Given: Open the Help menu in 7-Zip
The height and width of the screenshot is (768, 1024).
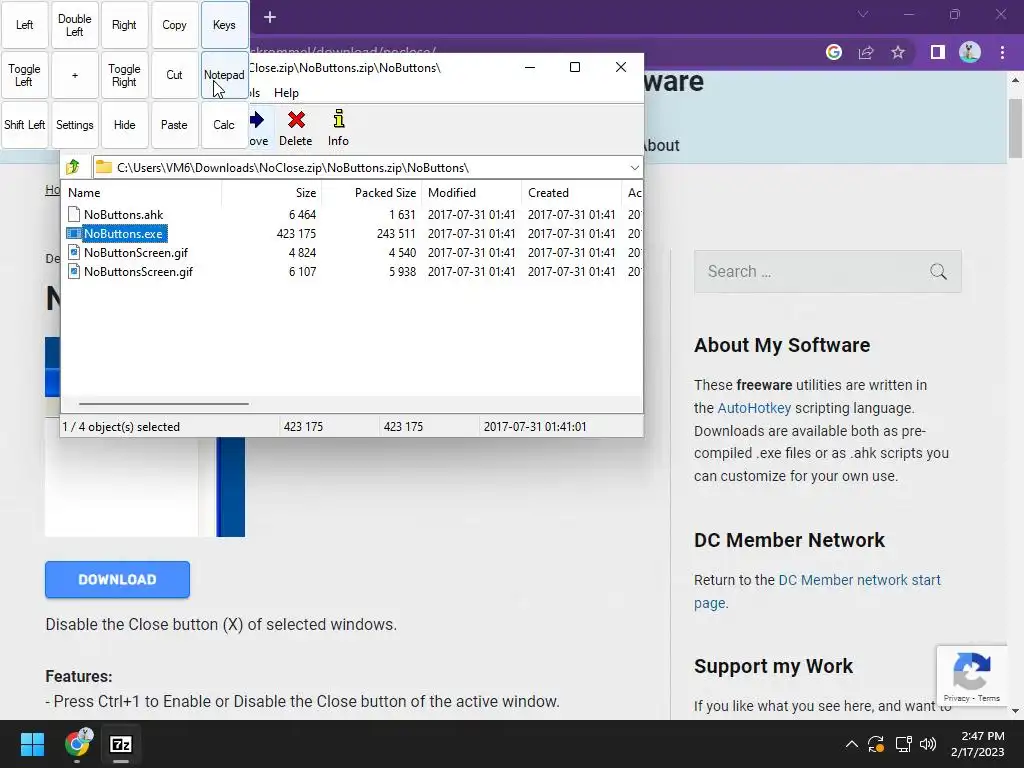Looking at the screenshot, I should pos(286,93).
